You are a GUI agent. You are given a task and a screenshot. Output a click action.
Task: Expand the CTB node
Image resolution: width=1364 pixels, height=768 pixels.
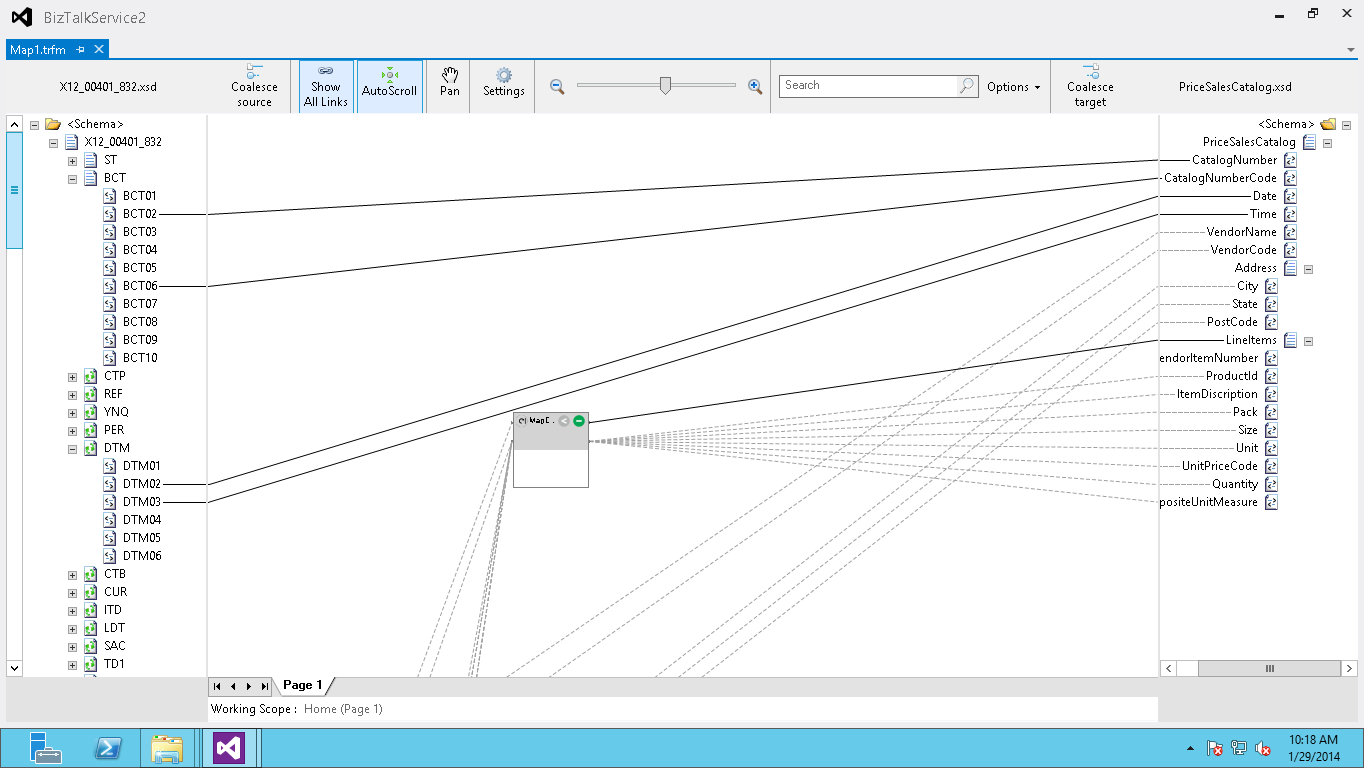click(72, 574)
